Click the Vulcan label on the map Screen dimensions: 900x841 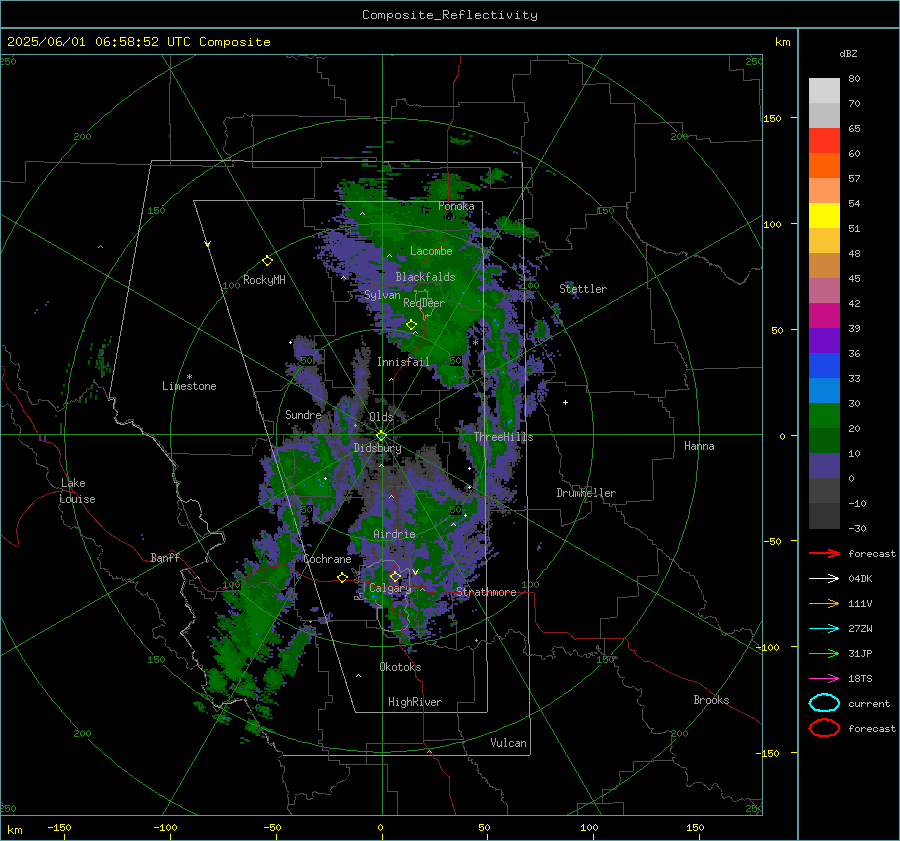[508, 743]
